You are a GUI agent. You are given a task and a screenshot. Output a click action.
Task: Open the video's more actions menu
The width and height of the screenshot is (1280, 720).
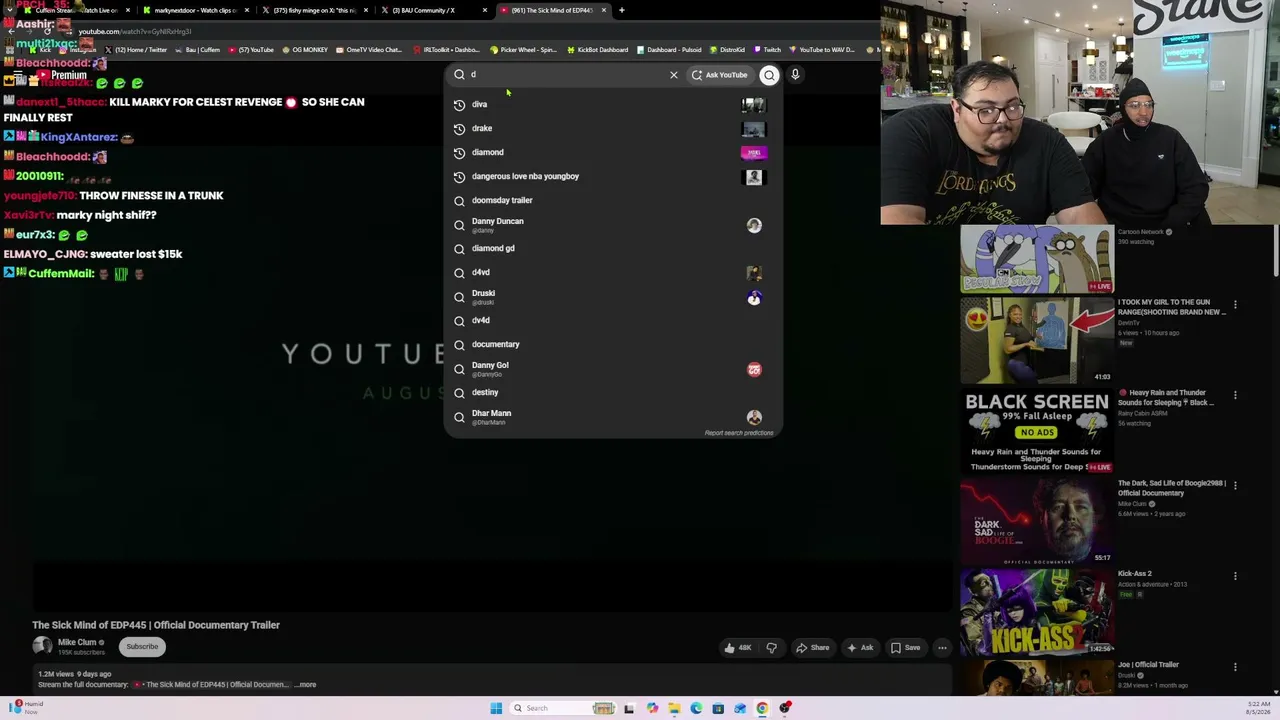(x=942, y=648)
